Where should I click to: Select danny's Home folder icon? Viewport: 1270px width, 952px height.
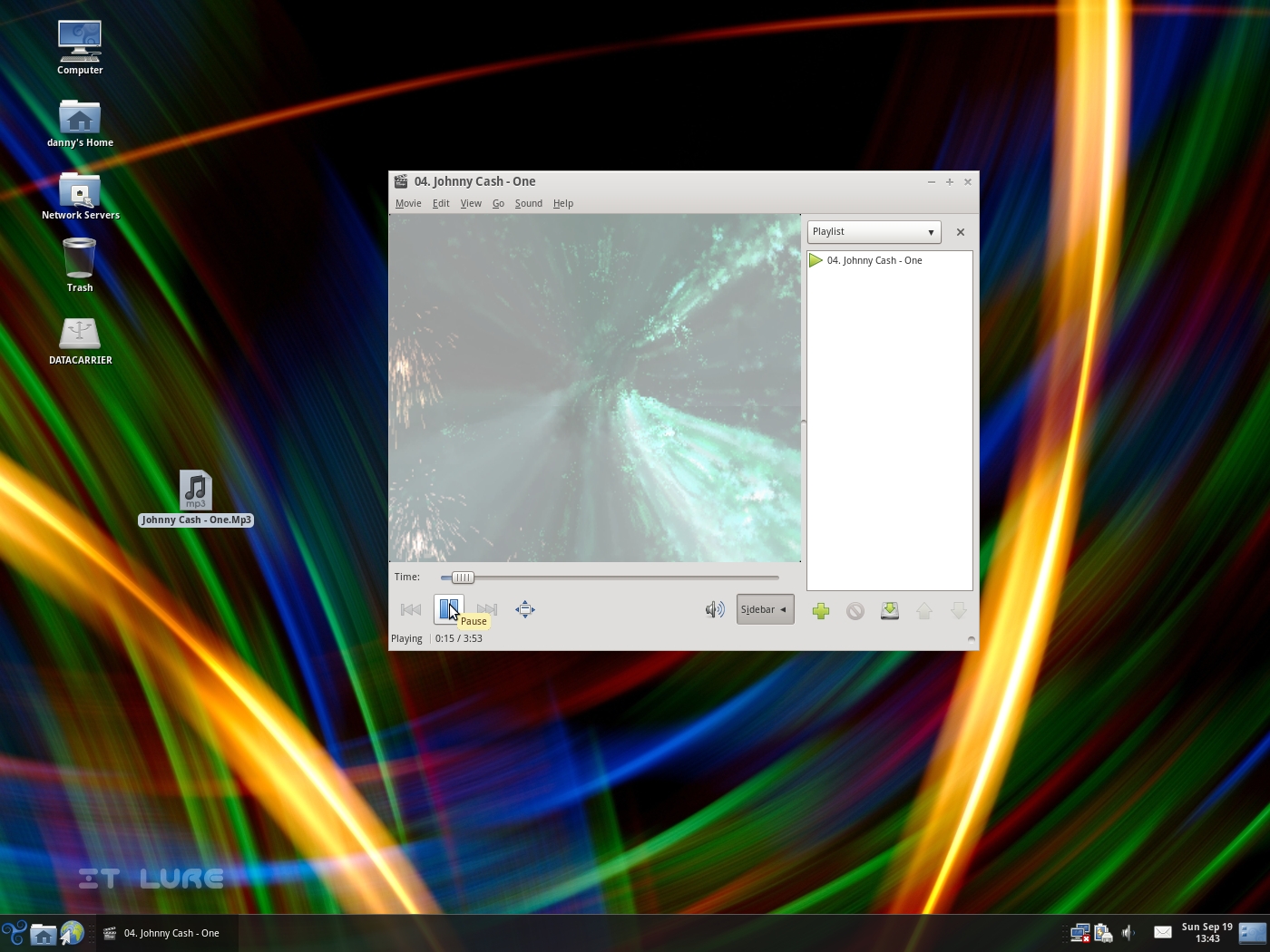(x=80, y=122)
